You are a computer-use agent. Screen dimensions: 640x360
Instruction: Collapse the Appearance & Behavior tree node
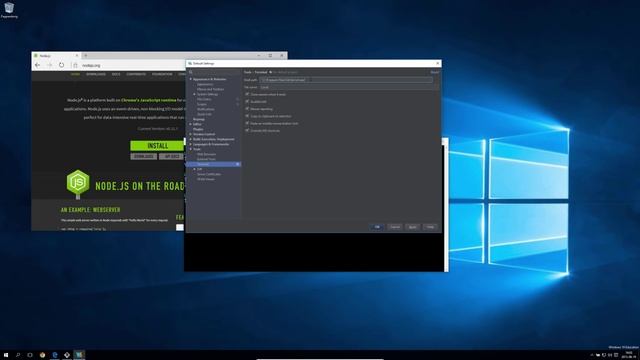tap(191, 79)
